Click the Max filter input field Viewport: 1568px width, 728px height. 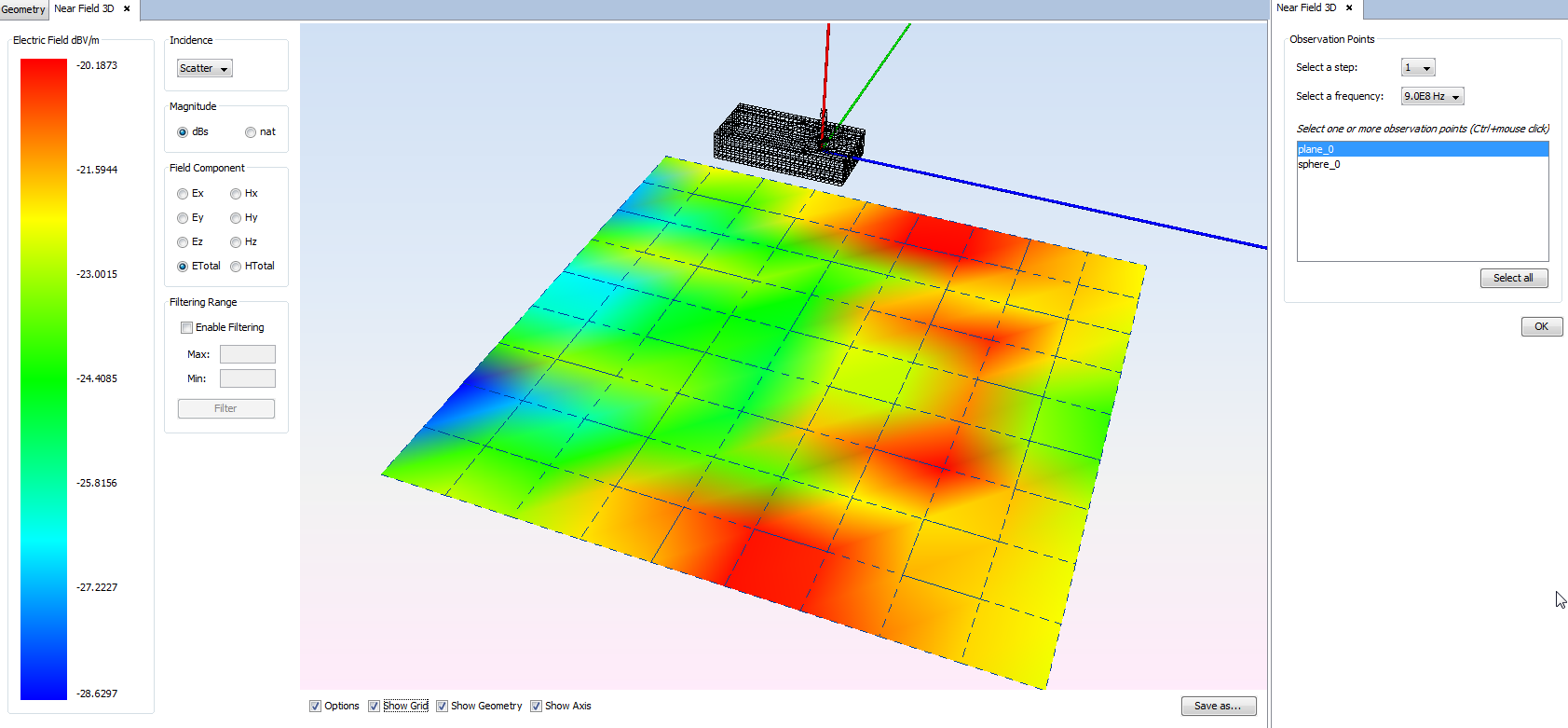pos(248,354)
